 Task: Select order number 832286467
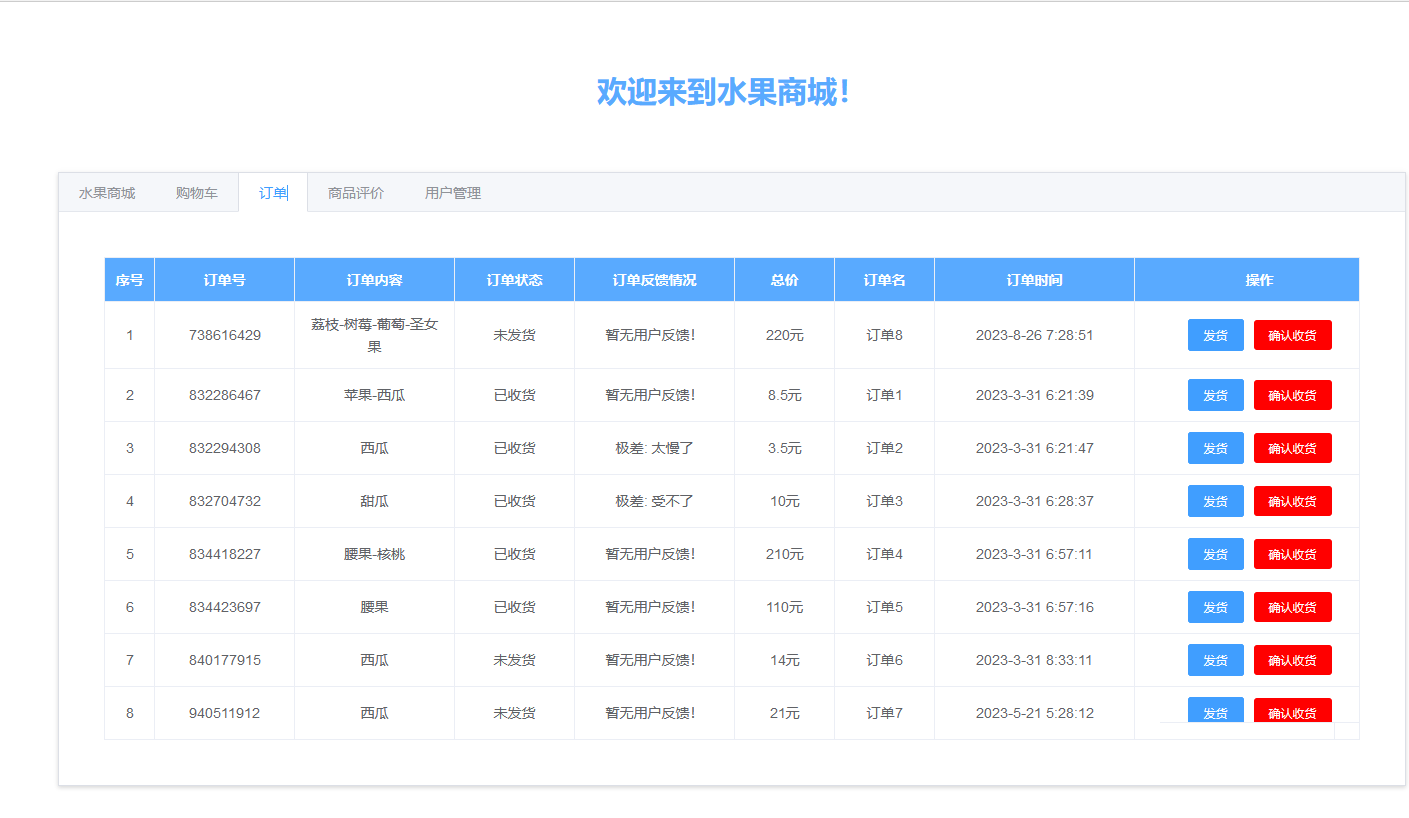[225, 395]
